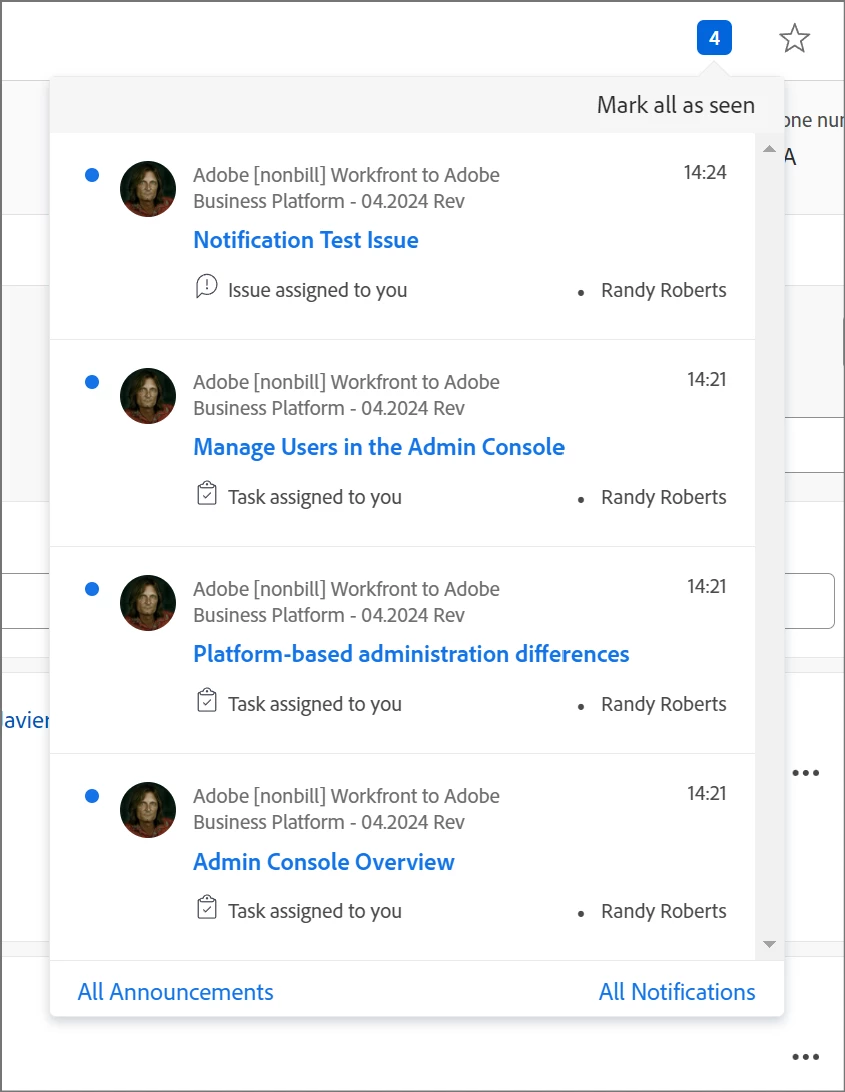Click avatar beside Notification Test Issue

(148, 189)
